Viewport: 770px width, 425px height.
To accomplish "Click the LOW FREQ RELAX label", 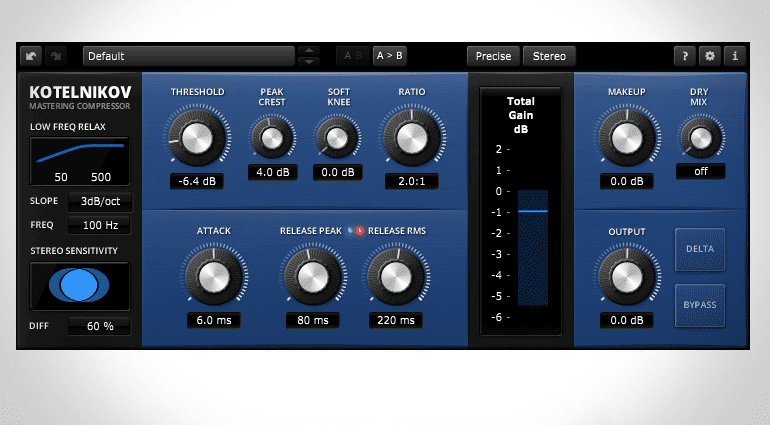I will click(x=68, y=127).
